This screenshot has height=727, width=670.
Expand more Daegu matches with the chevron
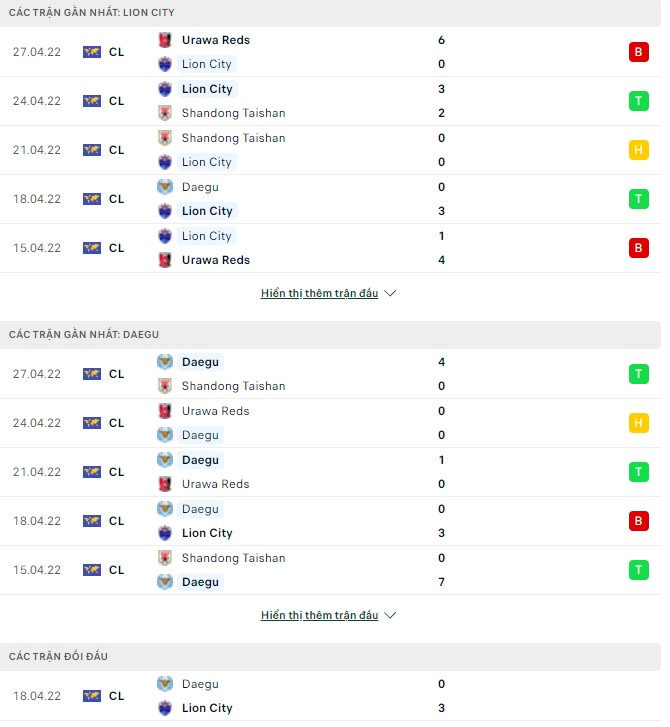pos(390,616)
